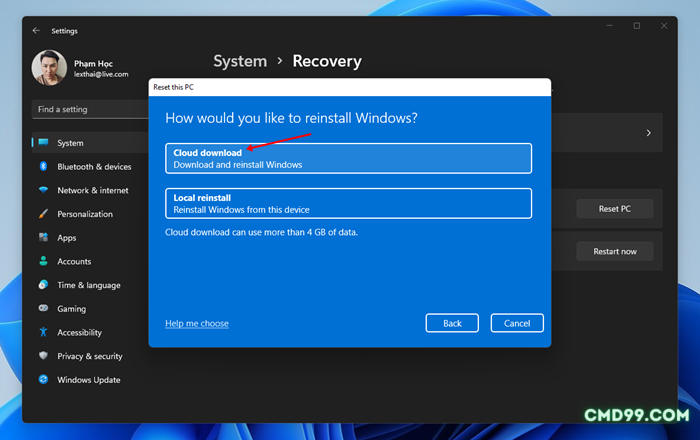The width and height of the screenshot is (700, 440).
Task: Open the Help me choose link
Action: click(197, 323)
